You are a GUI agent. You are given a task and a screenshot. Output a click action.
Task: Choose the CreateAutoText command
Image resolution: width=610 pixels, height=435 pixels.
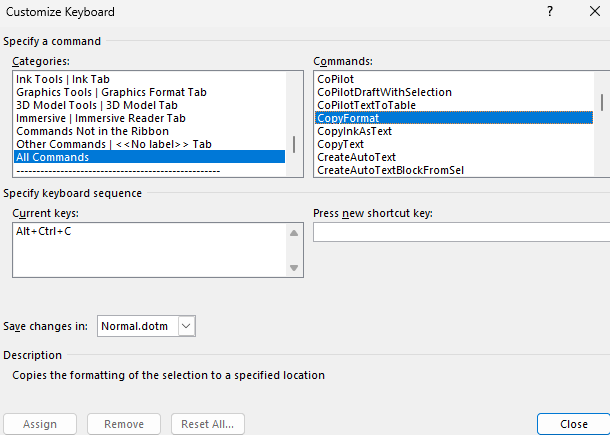coord(357,157)
